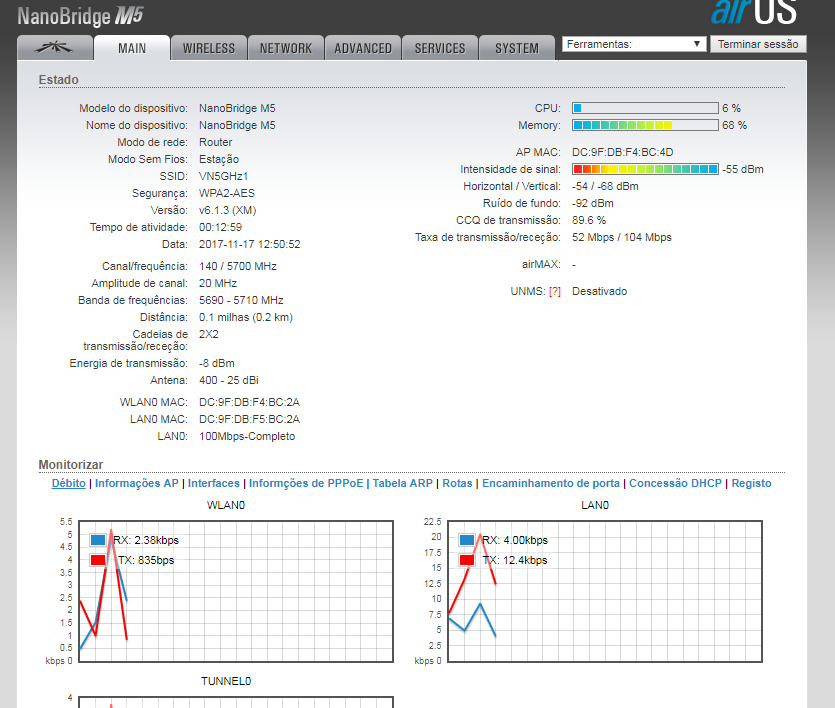Viewport: 835px width, 708px height.
Task: Select the CCQ value 89.6 %
Action: click(589, 220)
